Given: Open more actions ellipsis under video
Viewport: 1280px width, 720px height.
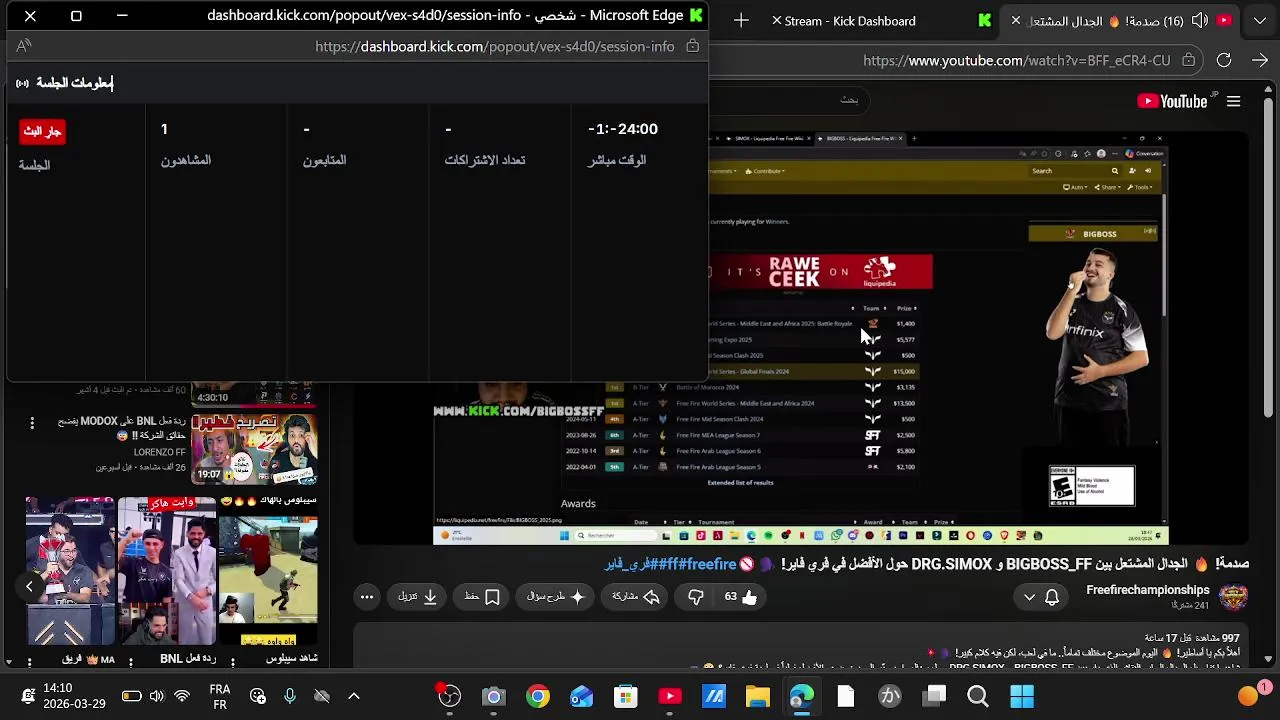Looking at the screenshot, I should pyautogui.click(x=367, y=597).
